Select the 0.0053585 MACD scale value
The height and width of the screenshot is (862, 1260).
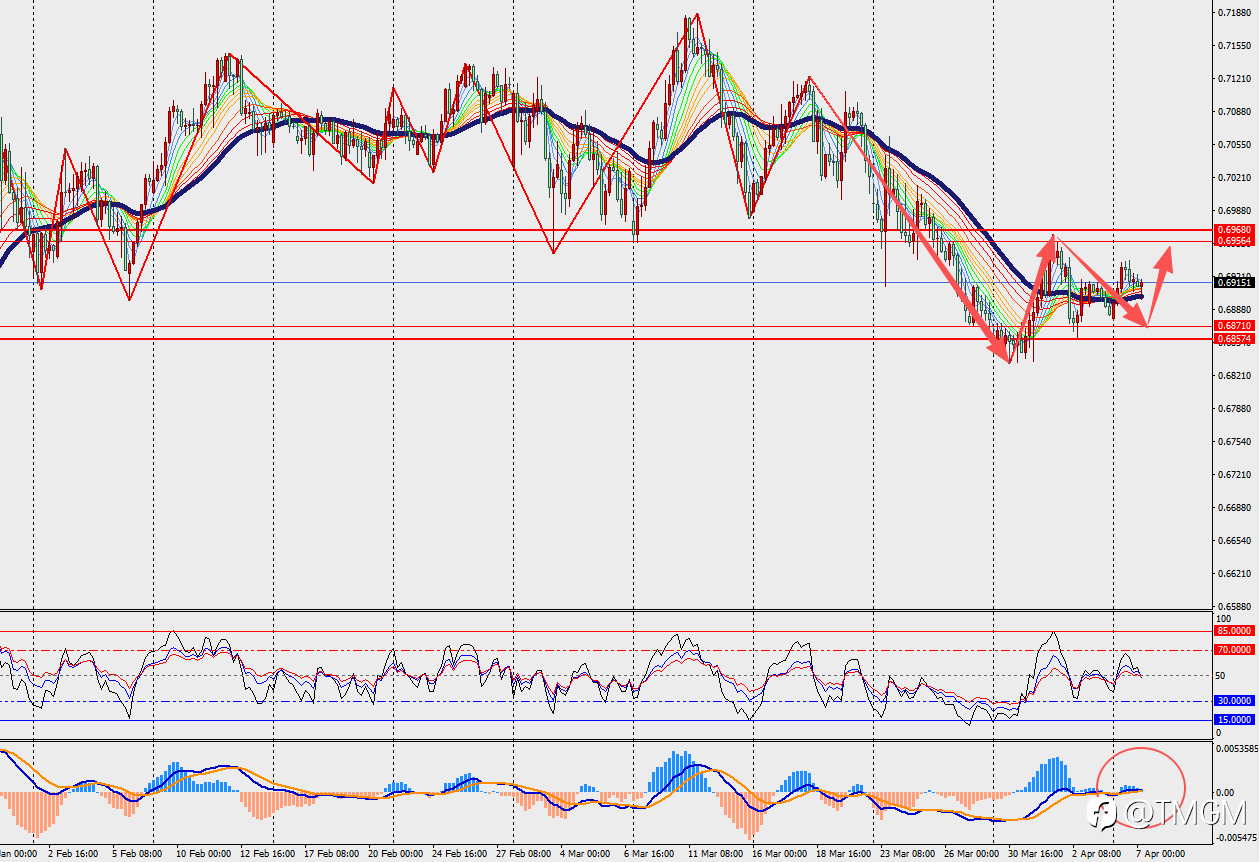pyautogui.click(x=1234, y=748)
